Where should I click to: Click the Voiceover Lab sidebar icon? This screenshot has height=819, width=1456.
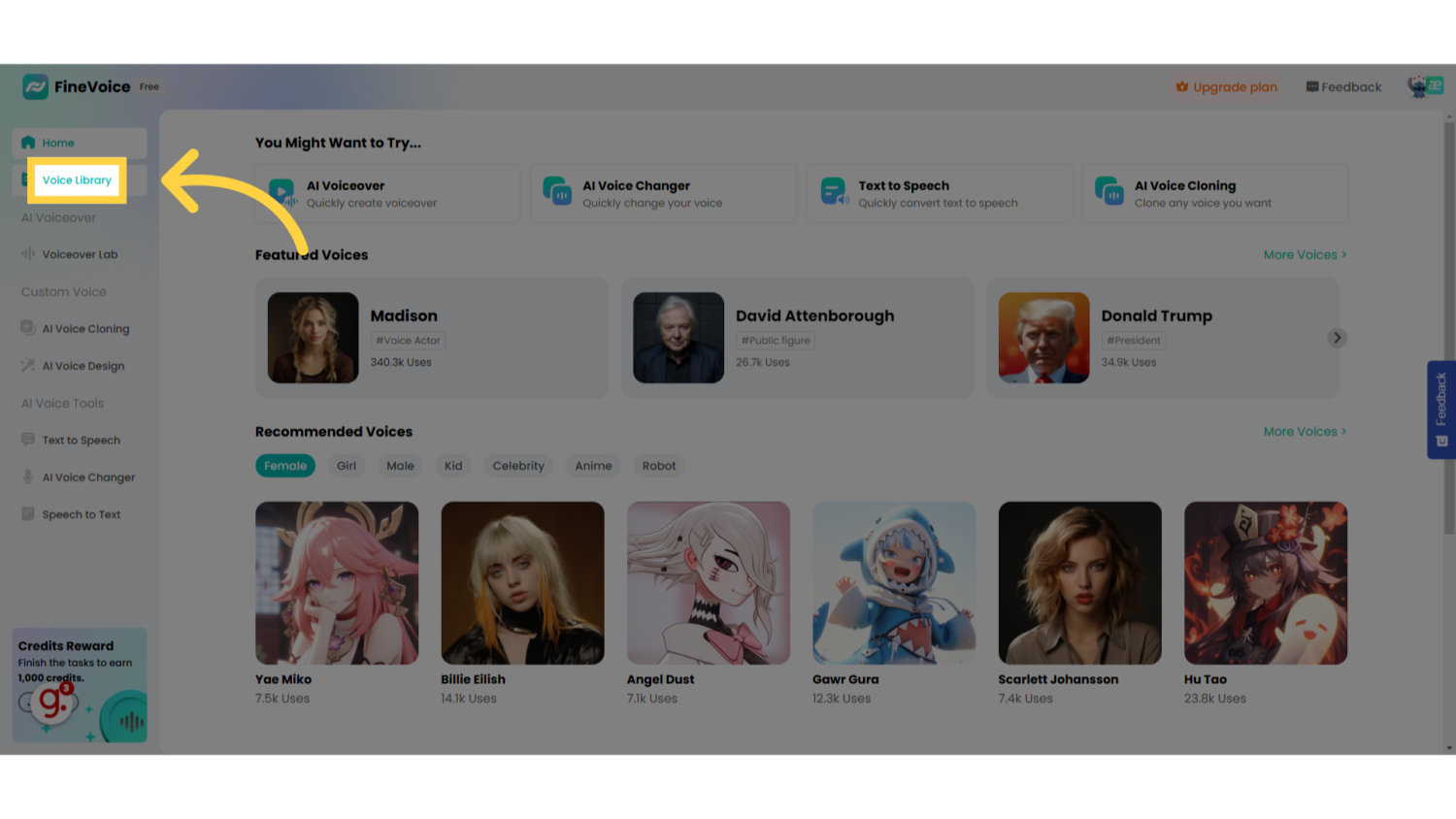28,254
